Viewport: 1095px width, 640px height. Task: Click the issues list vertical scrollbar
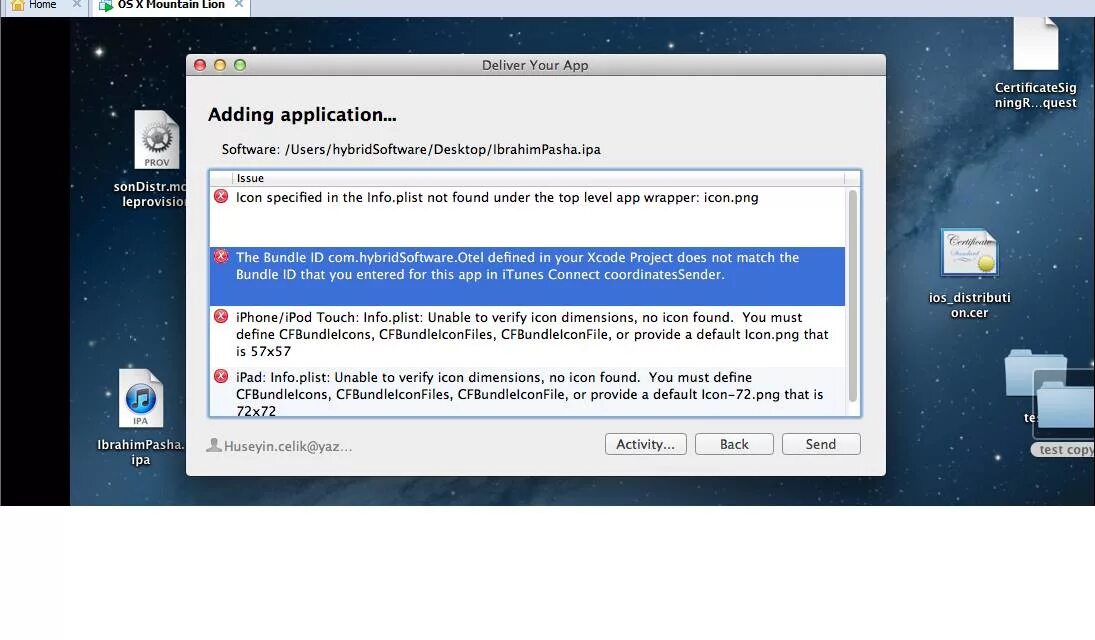point(852,296)
